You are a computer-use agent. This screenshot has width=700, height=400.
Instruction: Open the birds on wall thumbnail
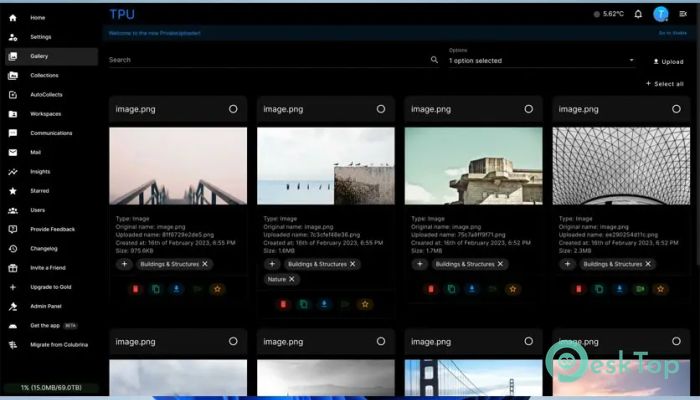click(x=326, y=166)
